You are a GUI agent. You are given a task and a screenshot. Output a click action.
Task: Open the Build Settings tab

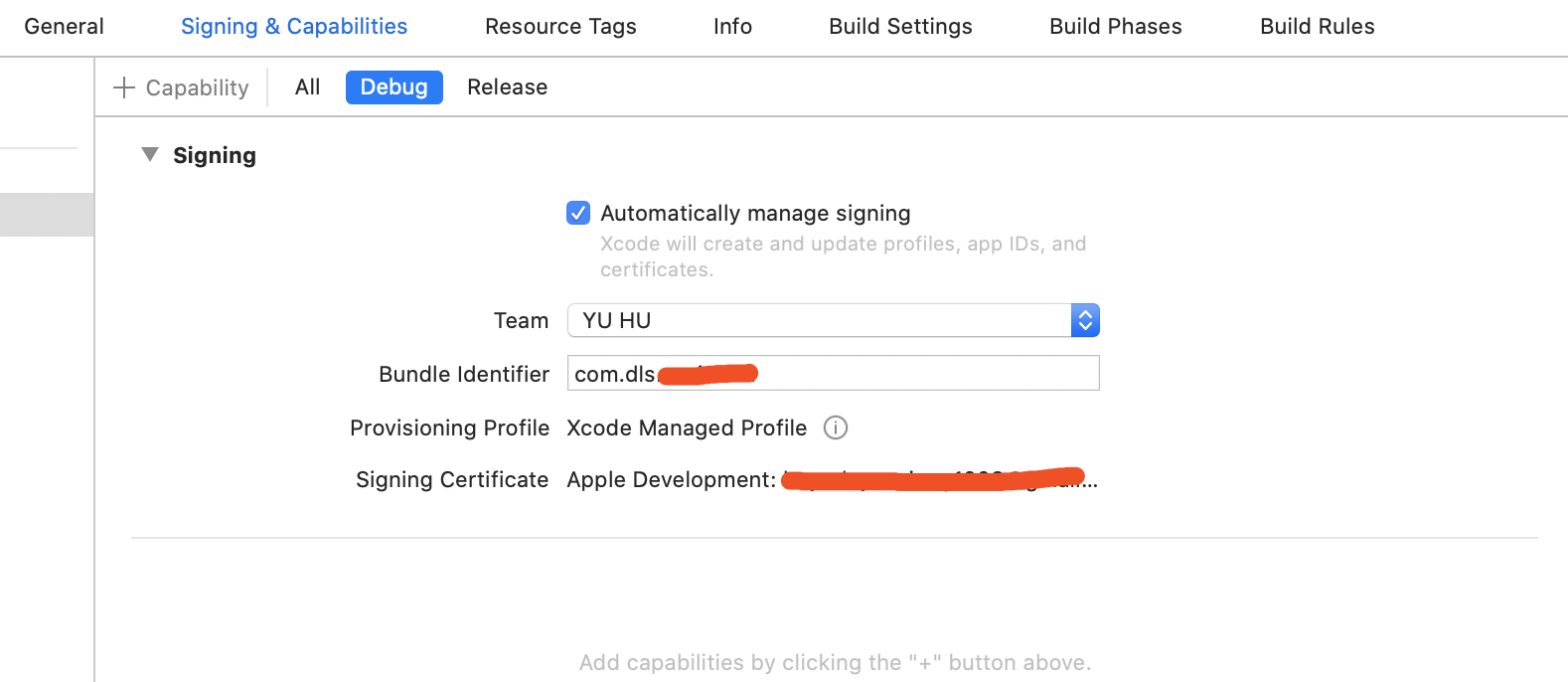pyautogui.click(x=900, y=27)
